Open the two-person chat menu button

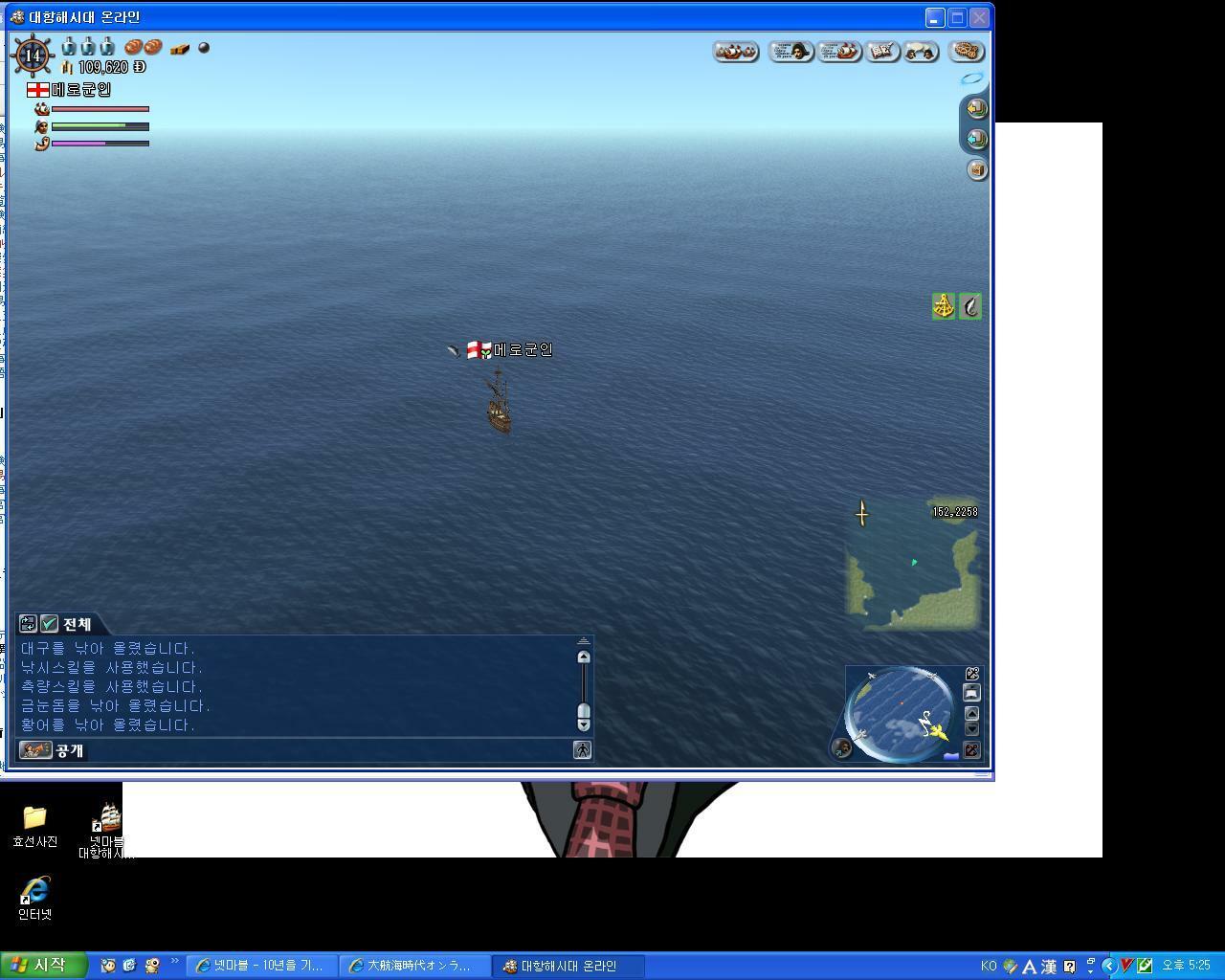921,52
